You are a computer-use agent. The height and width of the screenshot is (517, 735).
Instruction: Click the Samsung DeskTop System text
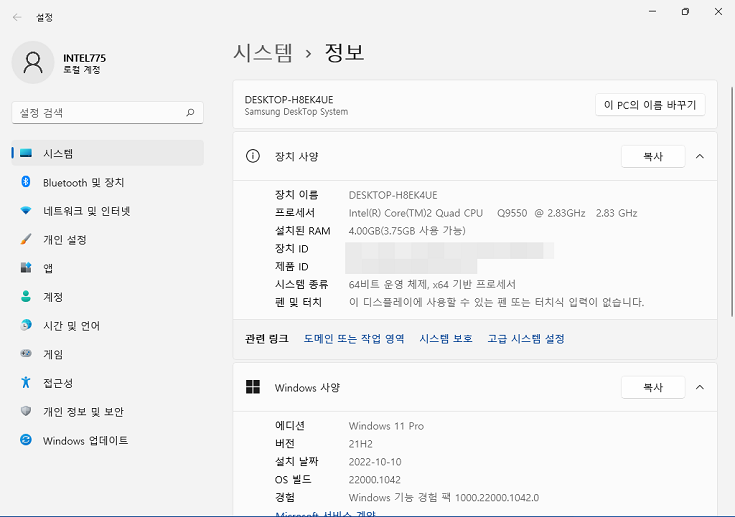coord(296,112)
